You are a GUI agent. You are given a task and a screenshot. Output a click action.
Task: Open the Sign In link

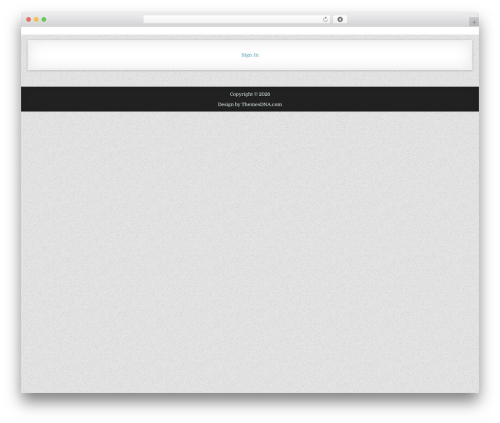(250, 55)
